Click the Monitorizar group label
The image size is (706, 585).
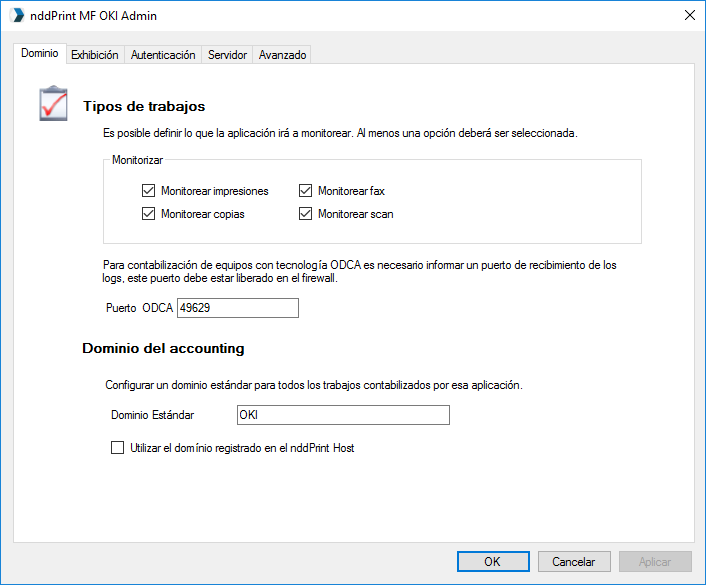click(x=137, y=160)
